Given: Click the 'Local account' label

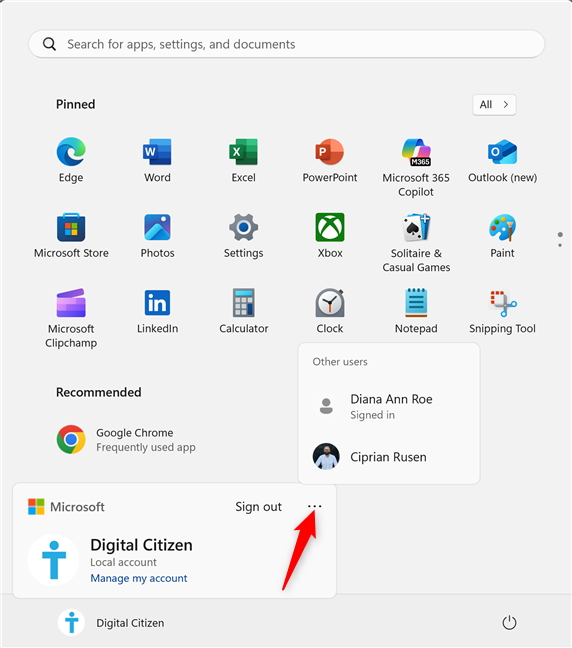Looking at the screenshot, I should point(123,562).
